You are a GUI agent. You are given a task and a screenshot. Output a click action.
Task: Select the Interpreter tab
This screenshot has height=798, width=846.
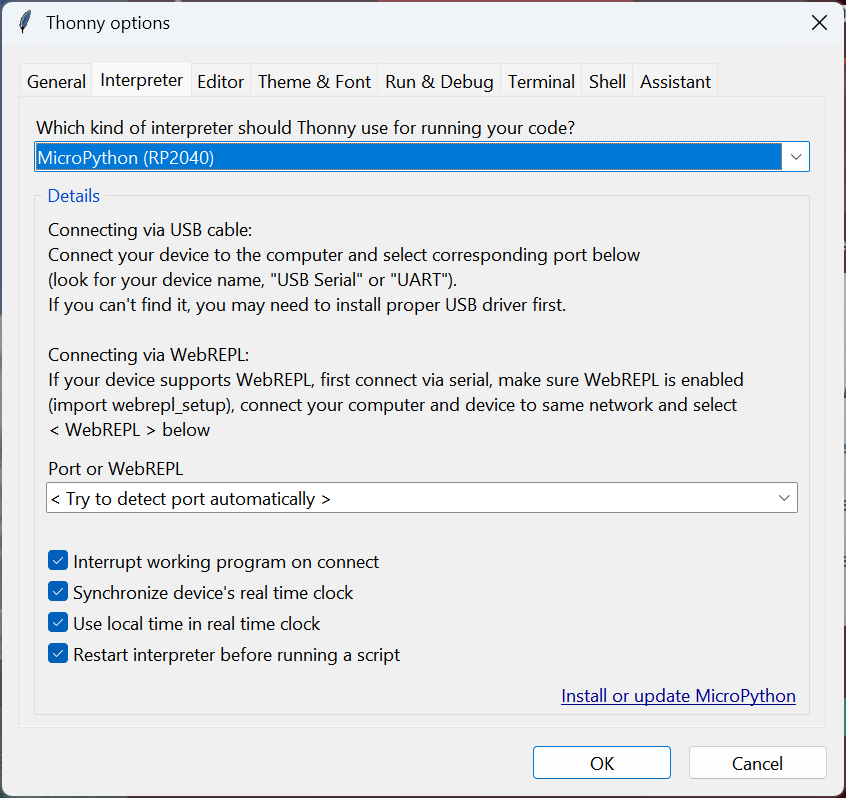point(142,80)
